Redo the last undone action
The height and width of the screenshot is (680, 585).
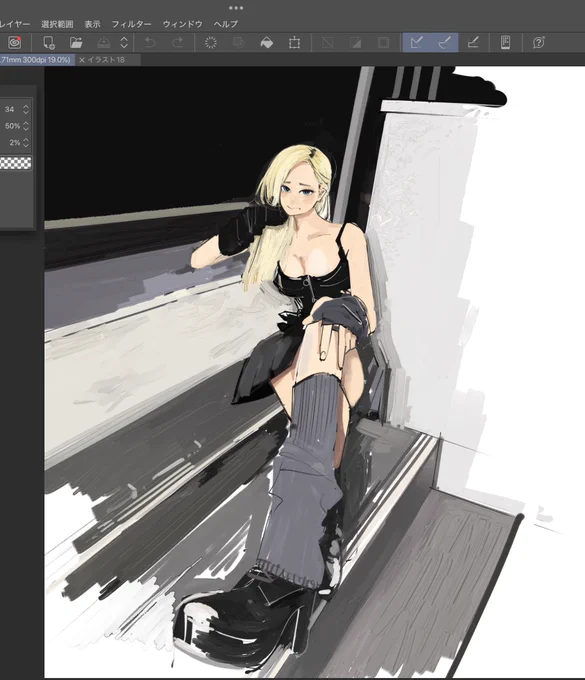point(178,42)
